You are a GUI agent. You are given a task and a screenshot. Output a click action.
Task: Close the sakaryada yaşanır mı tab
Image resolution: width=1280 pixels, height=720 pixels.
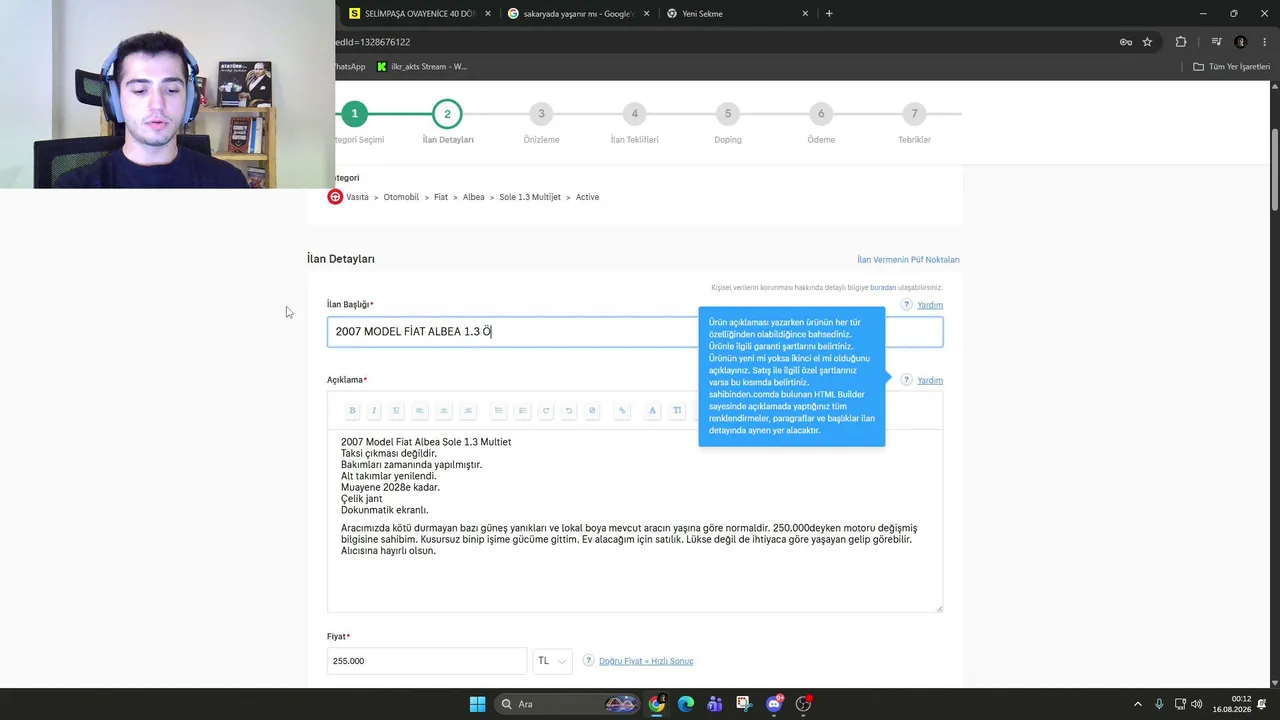(647, 14)
